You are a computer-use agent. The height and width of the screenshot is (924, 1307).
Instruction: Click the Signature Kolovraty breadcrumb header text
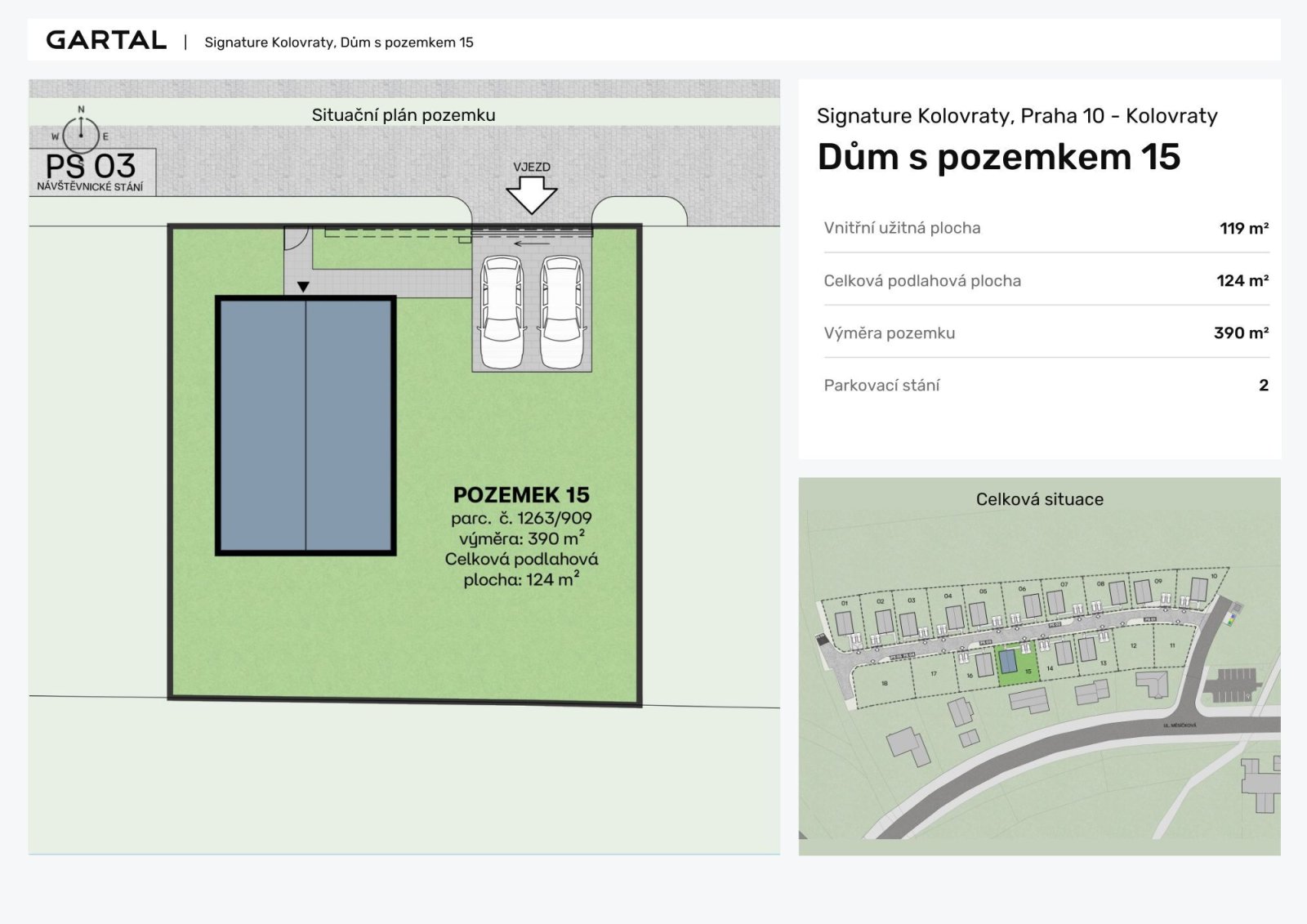click(338, 42)
